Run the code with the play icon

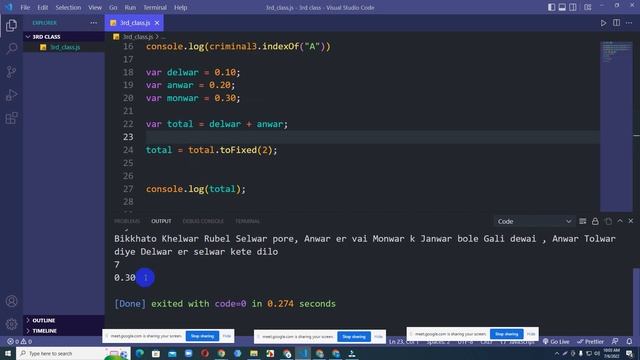(x=603, y=23)
